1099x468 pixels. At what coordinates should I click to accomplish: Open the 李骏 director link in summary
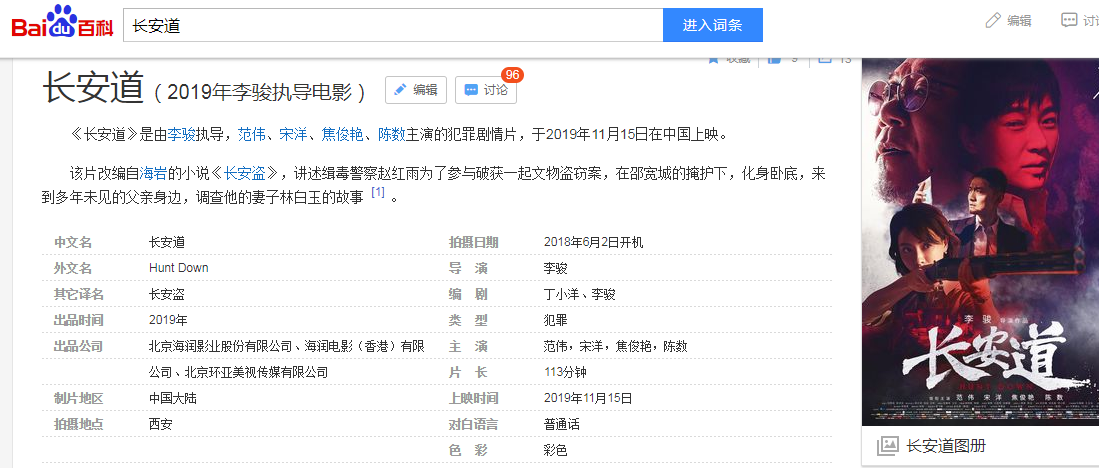coord(181,134)
